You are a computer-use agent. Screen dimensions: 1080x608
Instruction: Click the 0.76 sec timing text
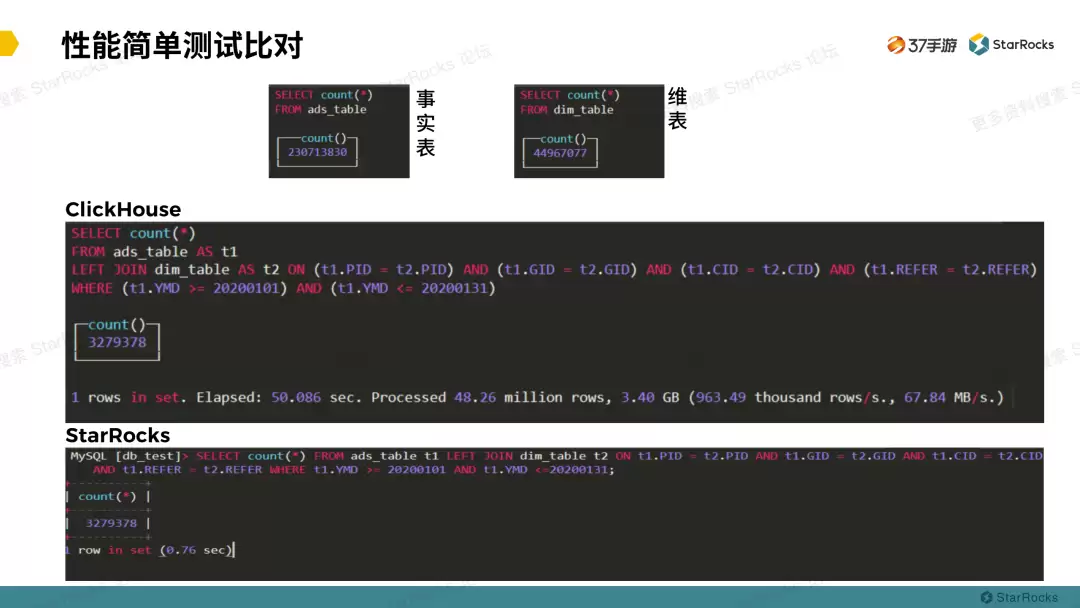tap(196, 550)
